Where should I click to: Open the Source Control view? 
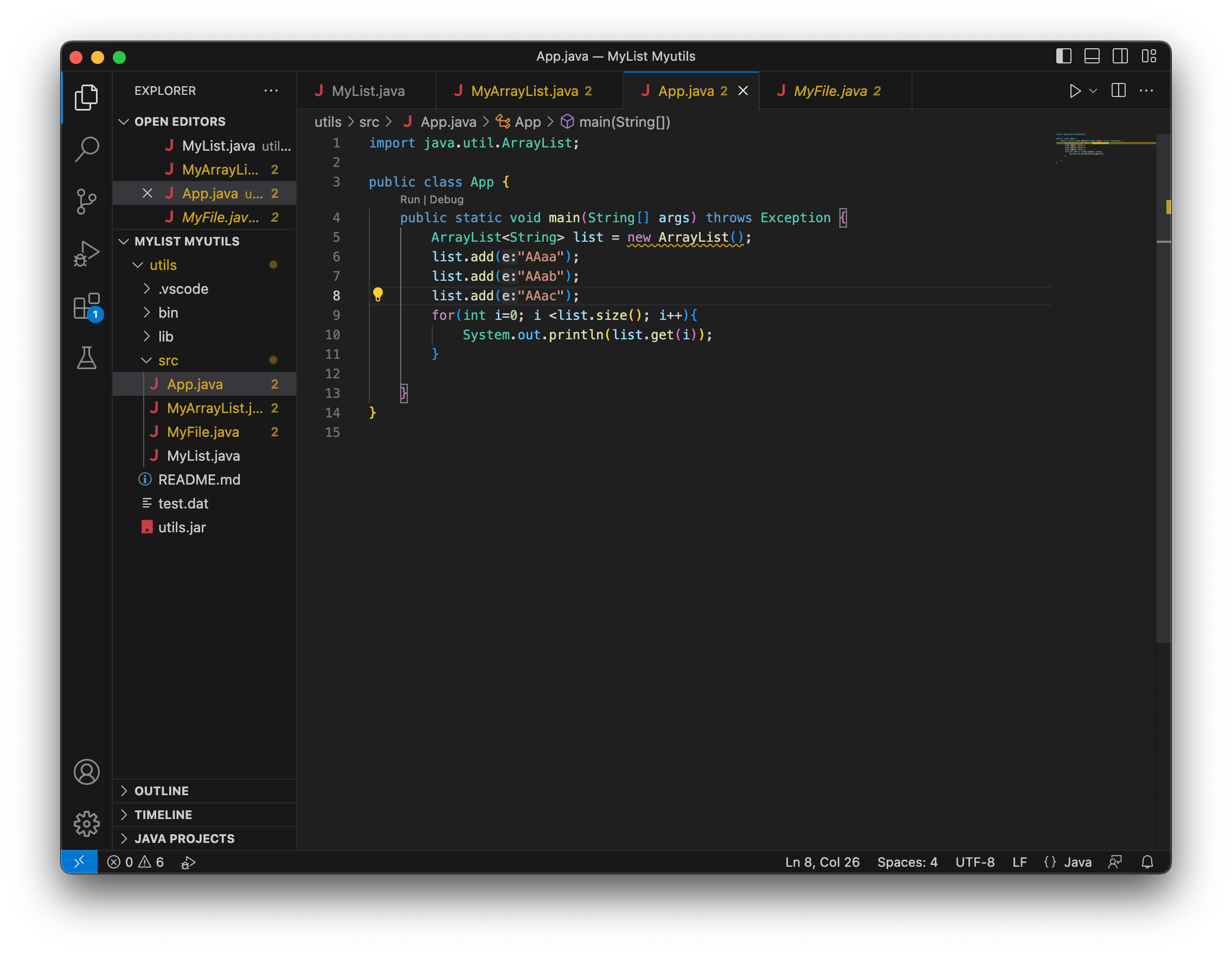tap(86, 201)
